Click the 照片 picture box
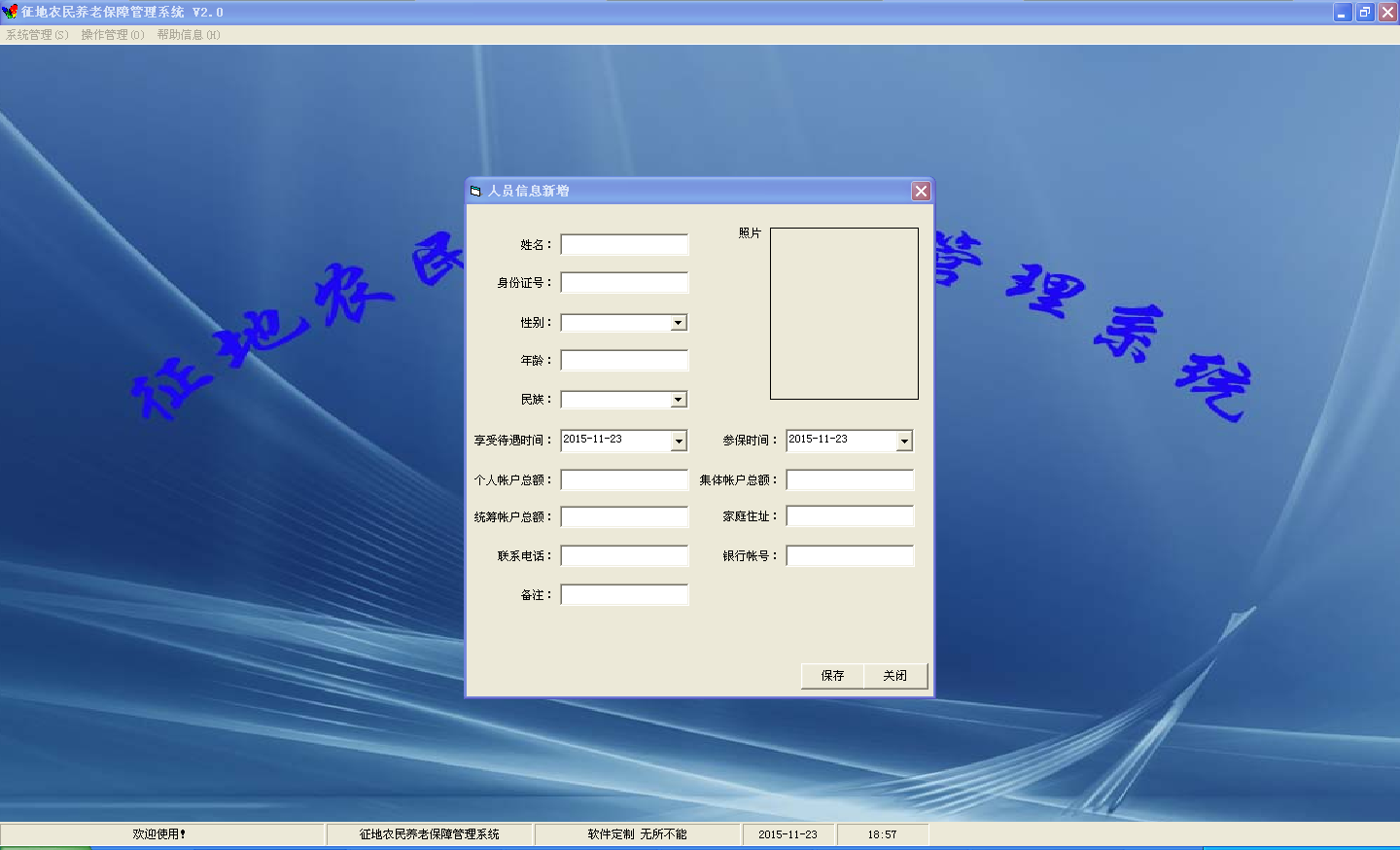The height and width of the screenshot is (850, 1400). click(844, 313)
